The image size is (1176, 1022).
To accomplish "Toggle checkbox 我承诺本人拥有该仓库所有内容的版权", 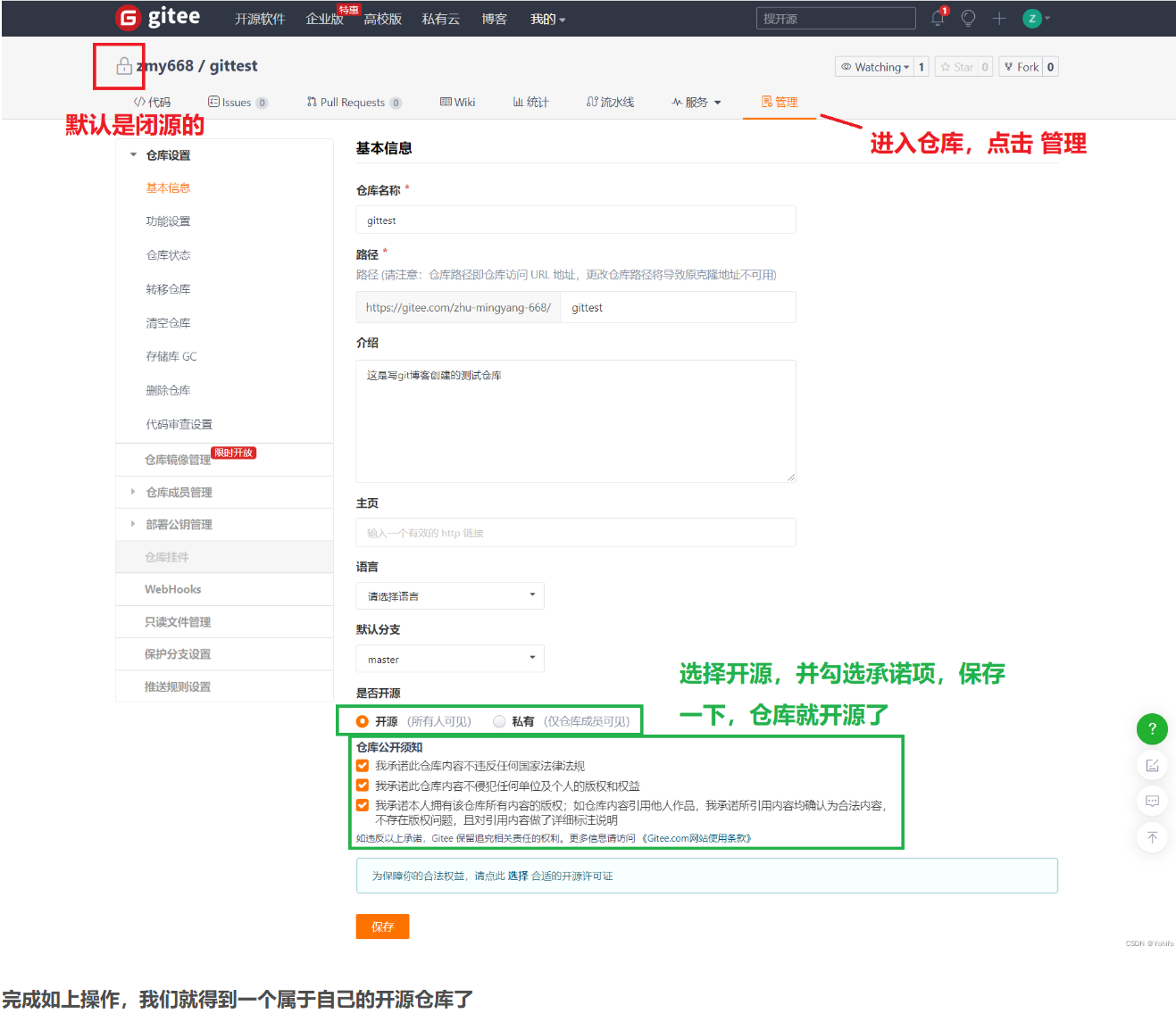I will tap(363, 805).
